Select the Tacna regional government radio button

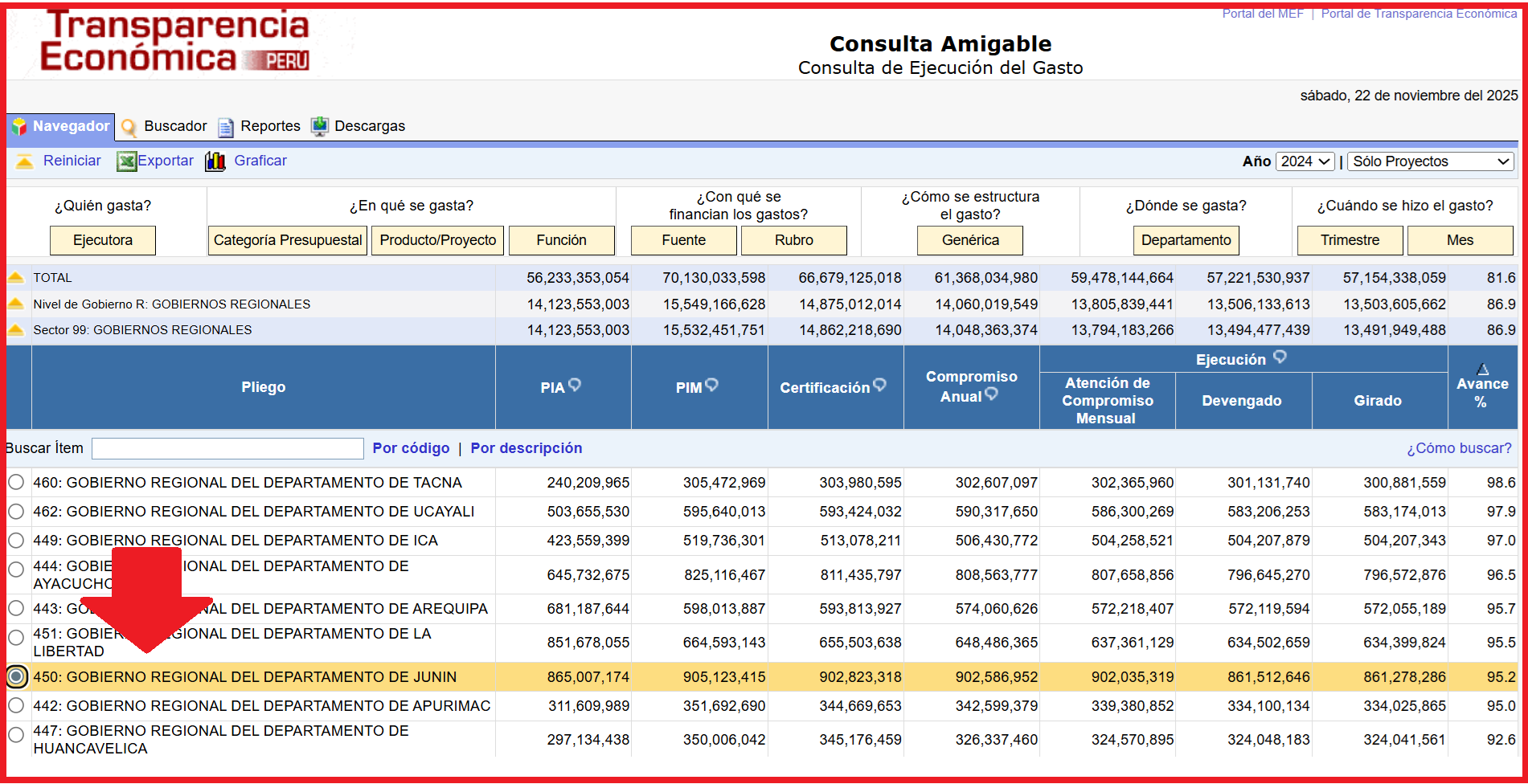16,483
